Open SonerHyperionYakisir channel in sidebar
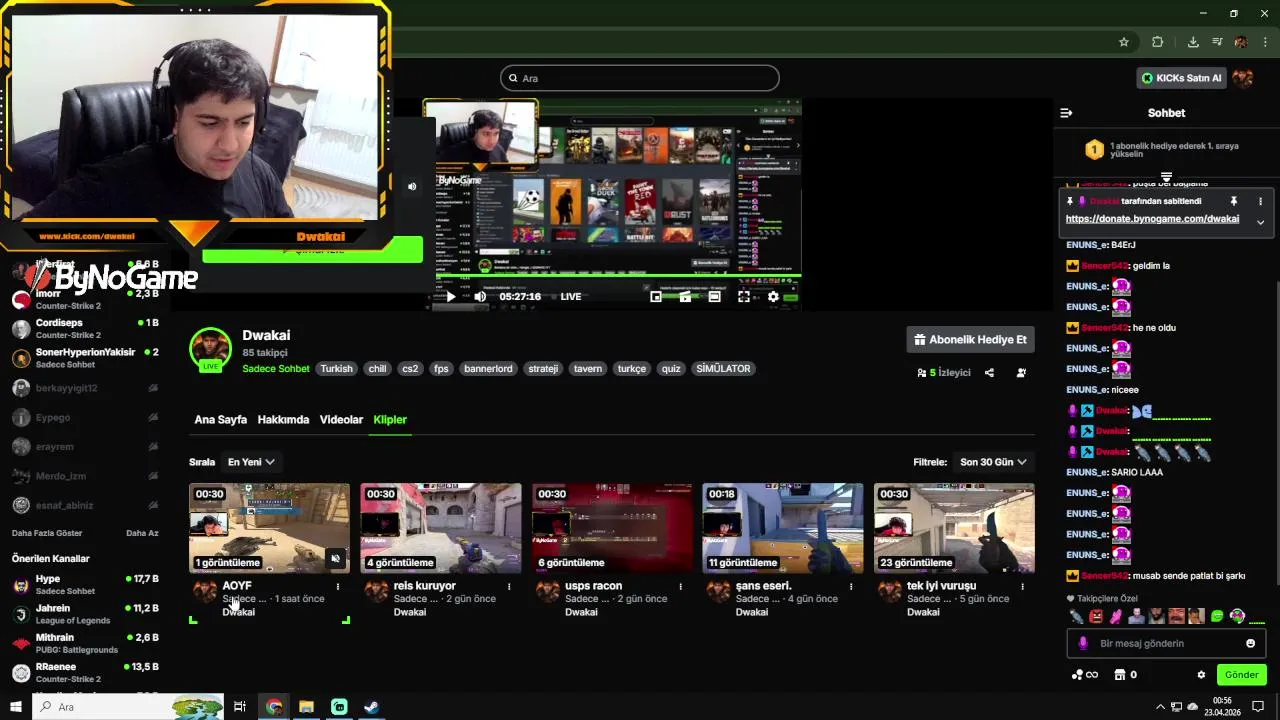The height and width of the screenshot is (720, 1280). click(x=85, y=358)
